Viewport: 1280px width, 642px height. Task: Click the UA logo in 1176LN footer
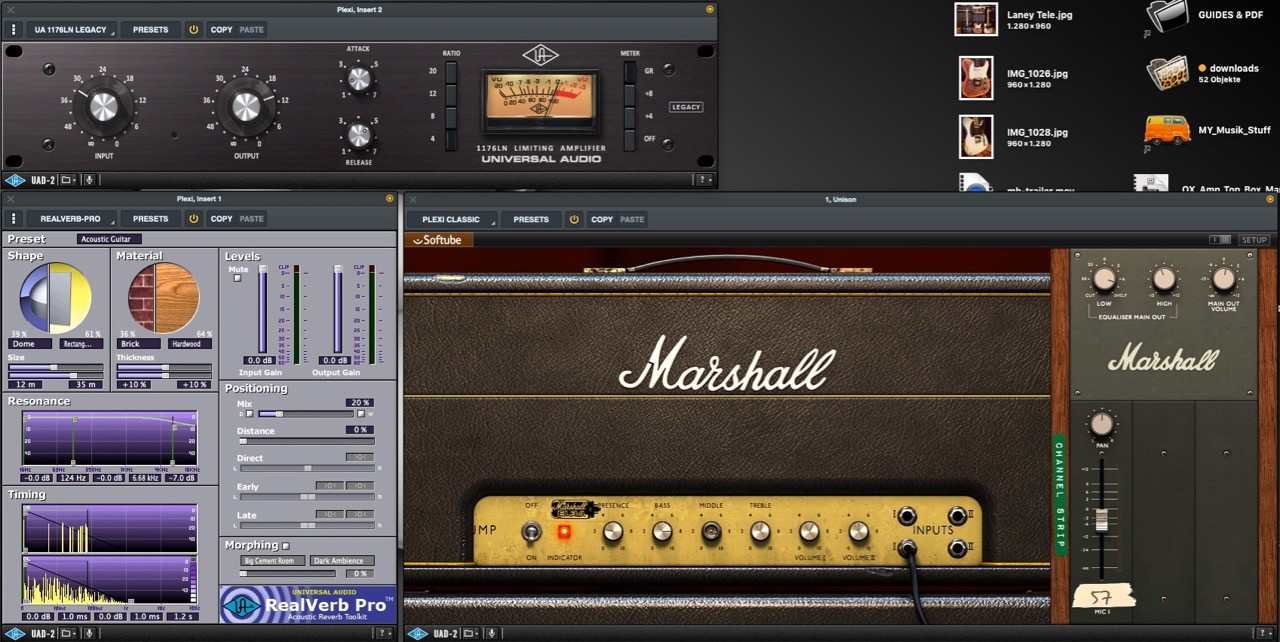[x=15, y=180]
